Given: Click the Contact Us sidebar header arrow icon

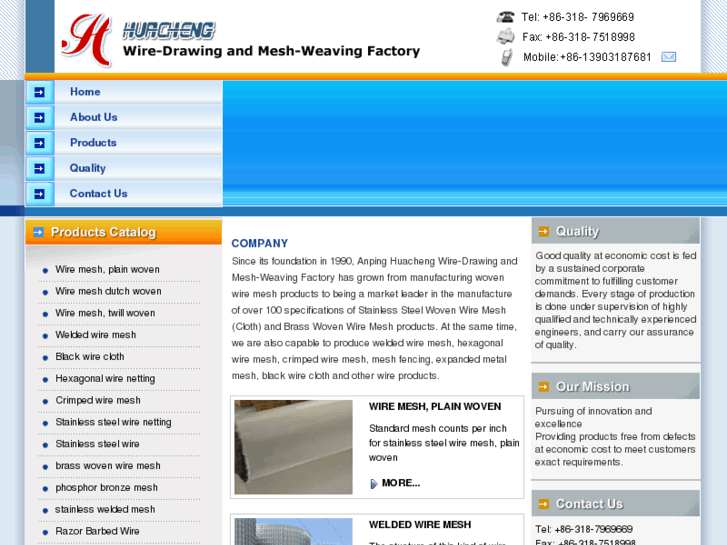Looking at the screenshot, I should point(543,504).
